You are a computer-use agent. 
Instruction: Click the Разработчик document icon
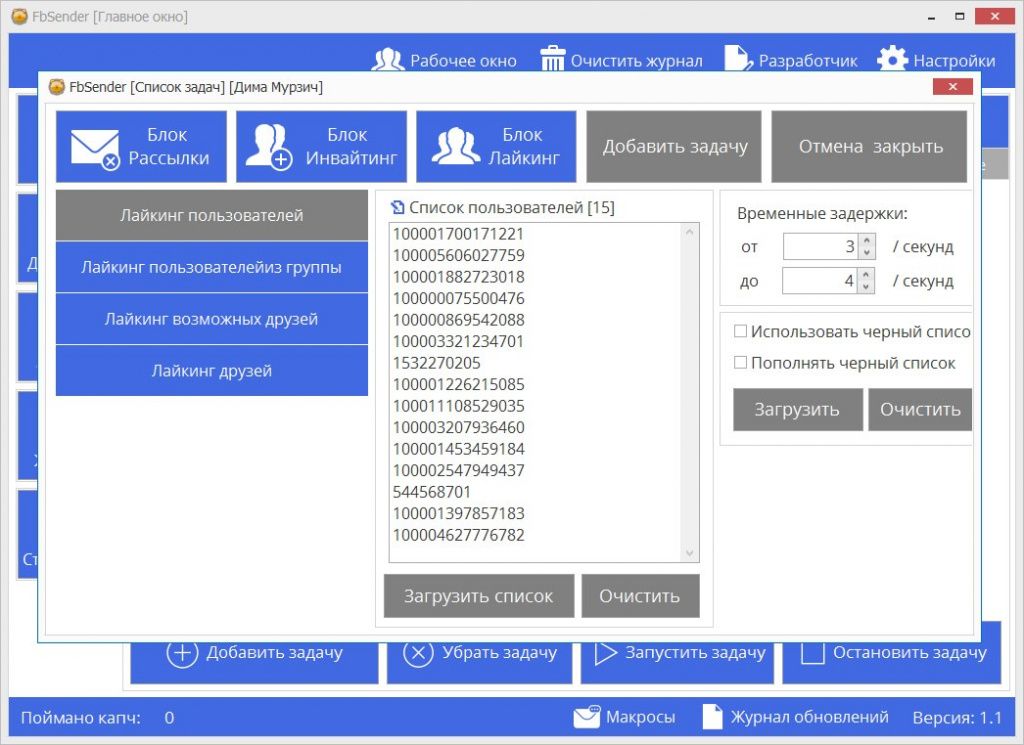tap(739, 58)
